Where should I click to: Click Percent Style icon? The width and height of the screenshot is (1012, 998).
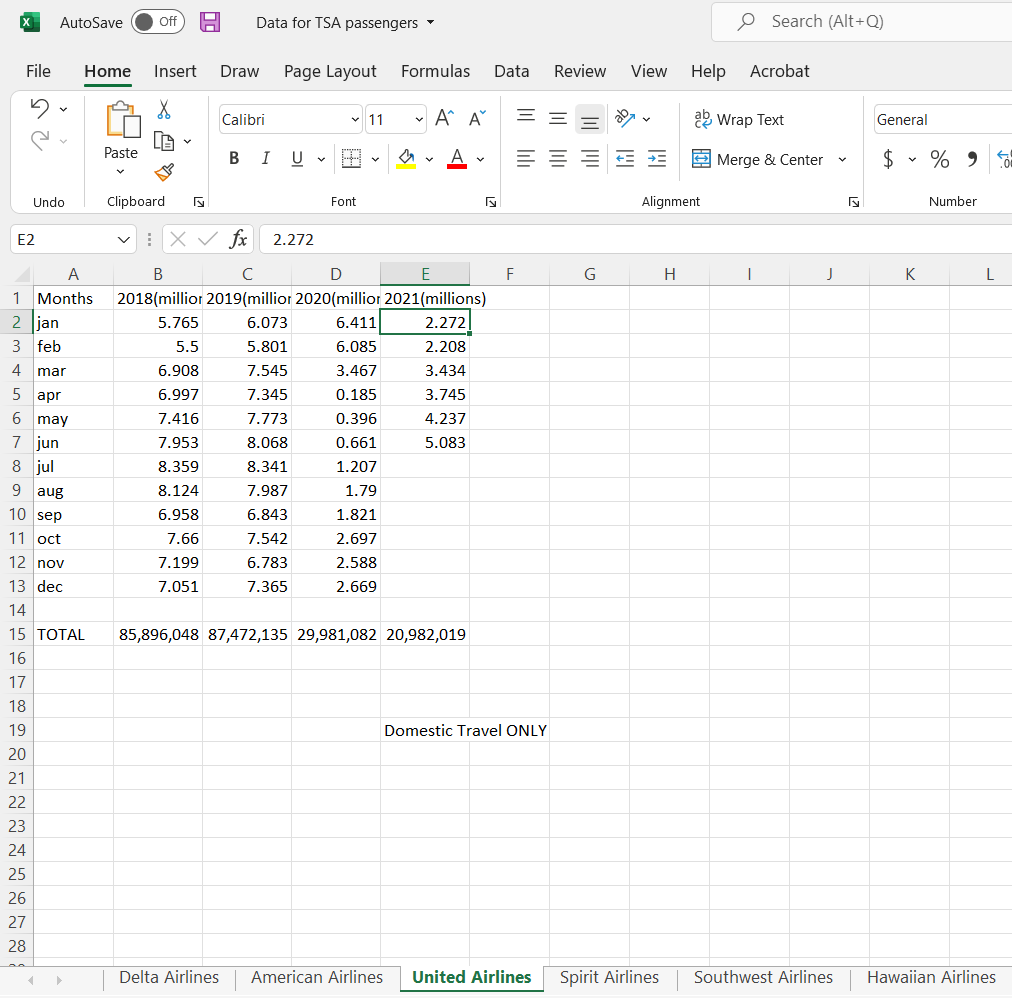coord(940,159)
